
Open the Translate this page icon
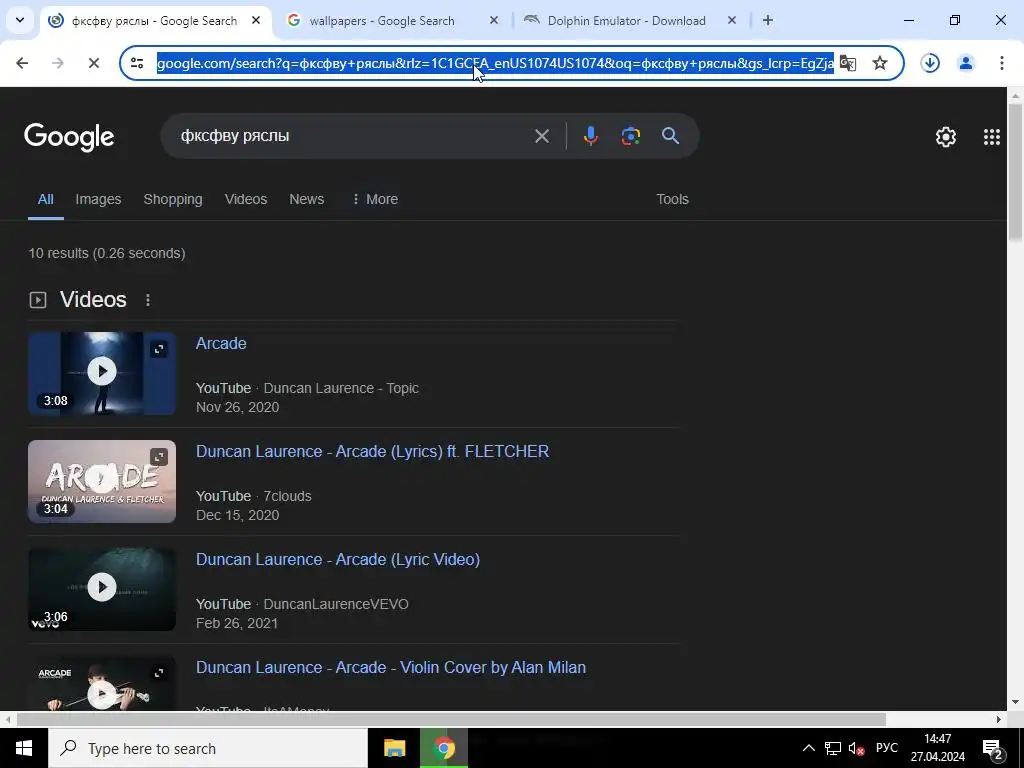coord(848,63)
